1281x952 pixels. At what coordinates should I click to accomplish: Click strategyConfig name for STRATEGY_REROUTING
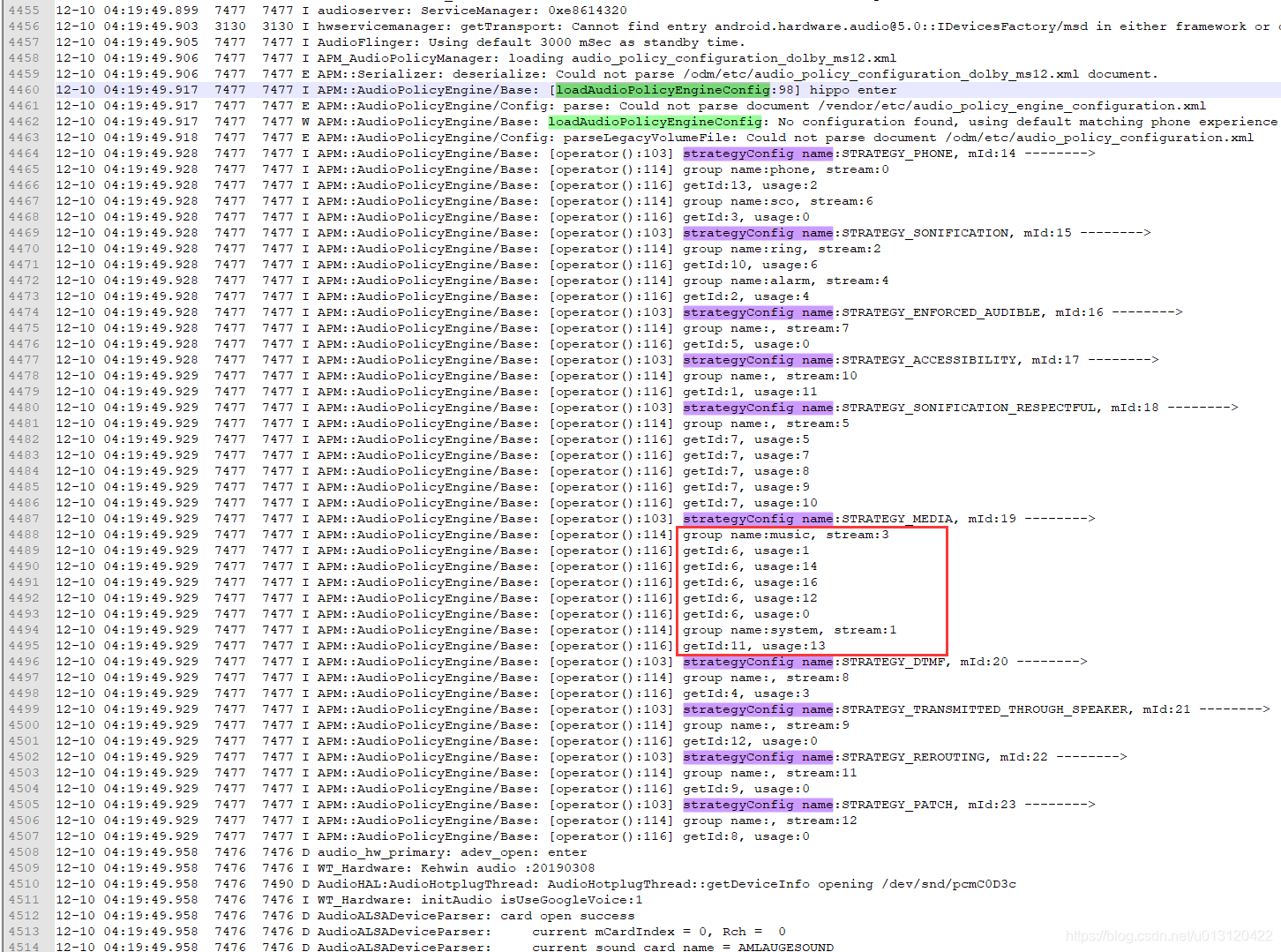coord(758,757)
